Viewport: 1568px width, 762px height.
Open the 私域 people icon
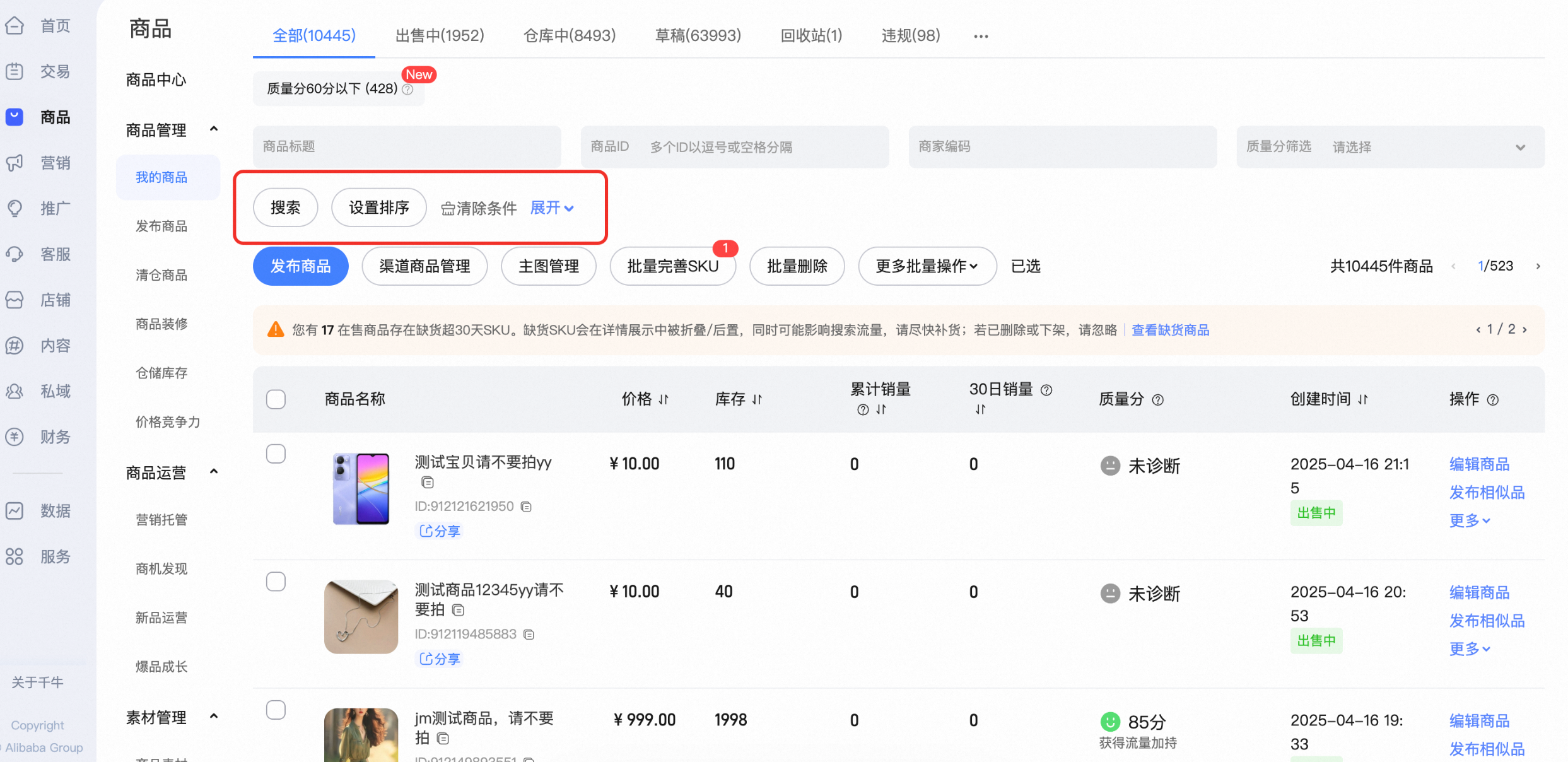[x=15, y=391]
